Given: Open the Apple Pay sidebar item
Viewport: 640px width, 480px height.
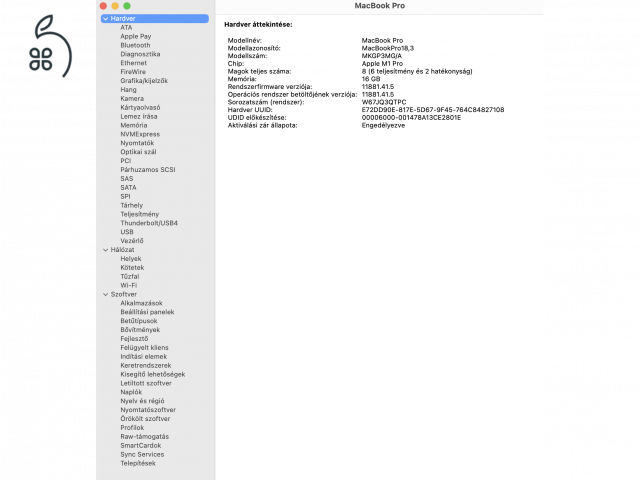Looking at the screenshot, I should (136, 36).
